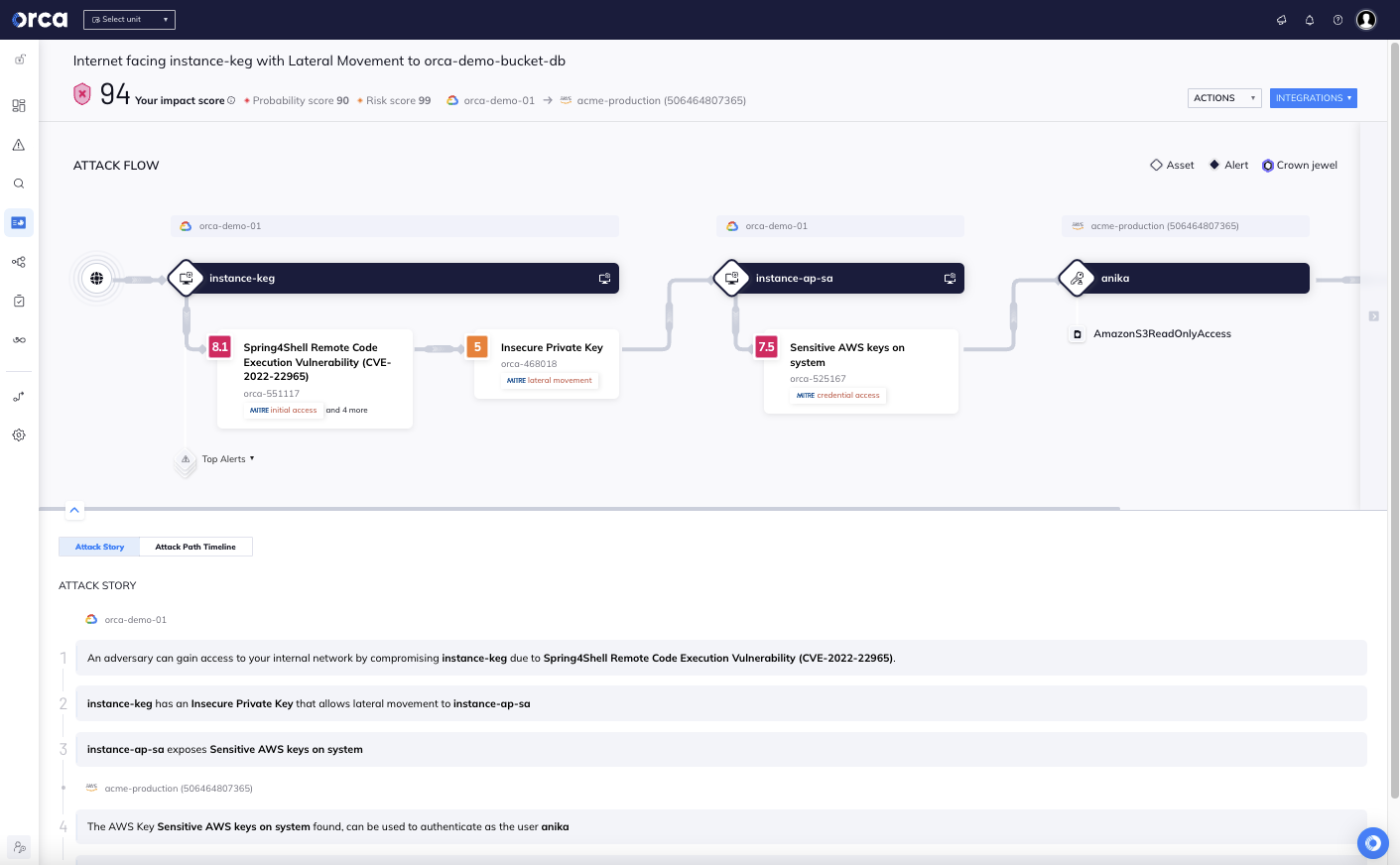Click the highlighted Attack Path sidebar icon
This screenshot has width=1400, height=865.
click(x=18, y=222)
